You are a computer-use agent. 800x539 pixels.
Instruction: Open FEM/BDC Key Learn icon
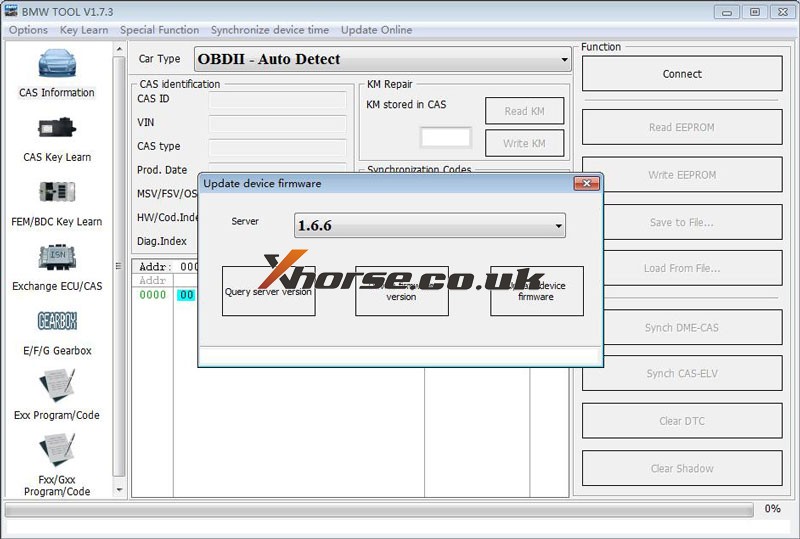pos(57,192)
